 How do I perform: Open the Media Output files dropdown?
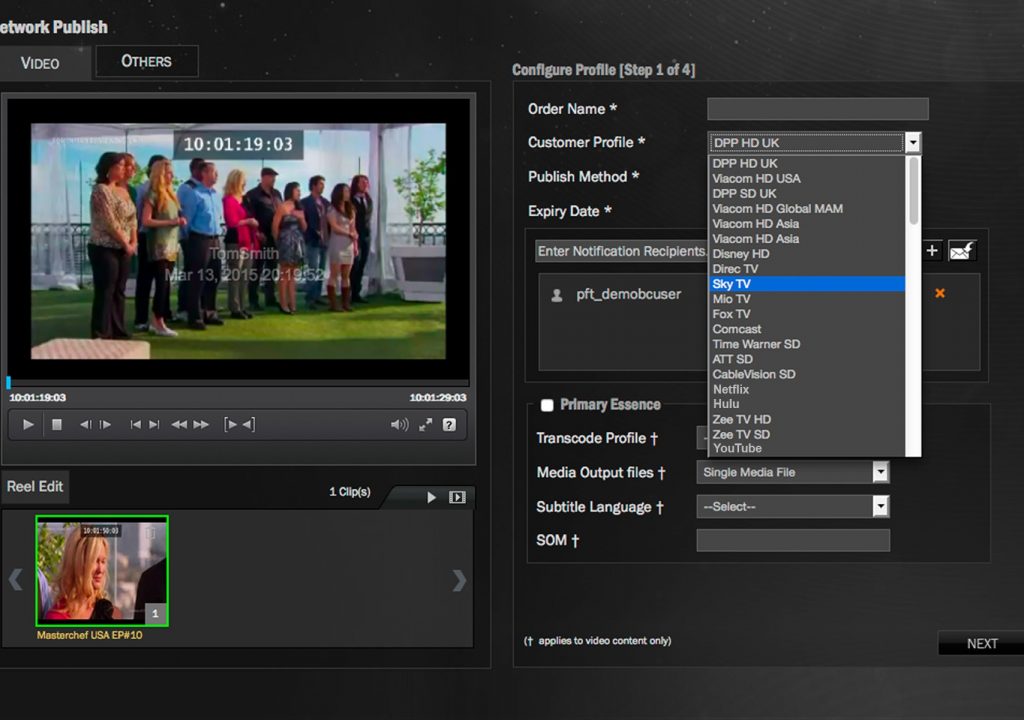pos(880,472)
